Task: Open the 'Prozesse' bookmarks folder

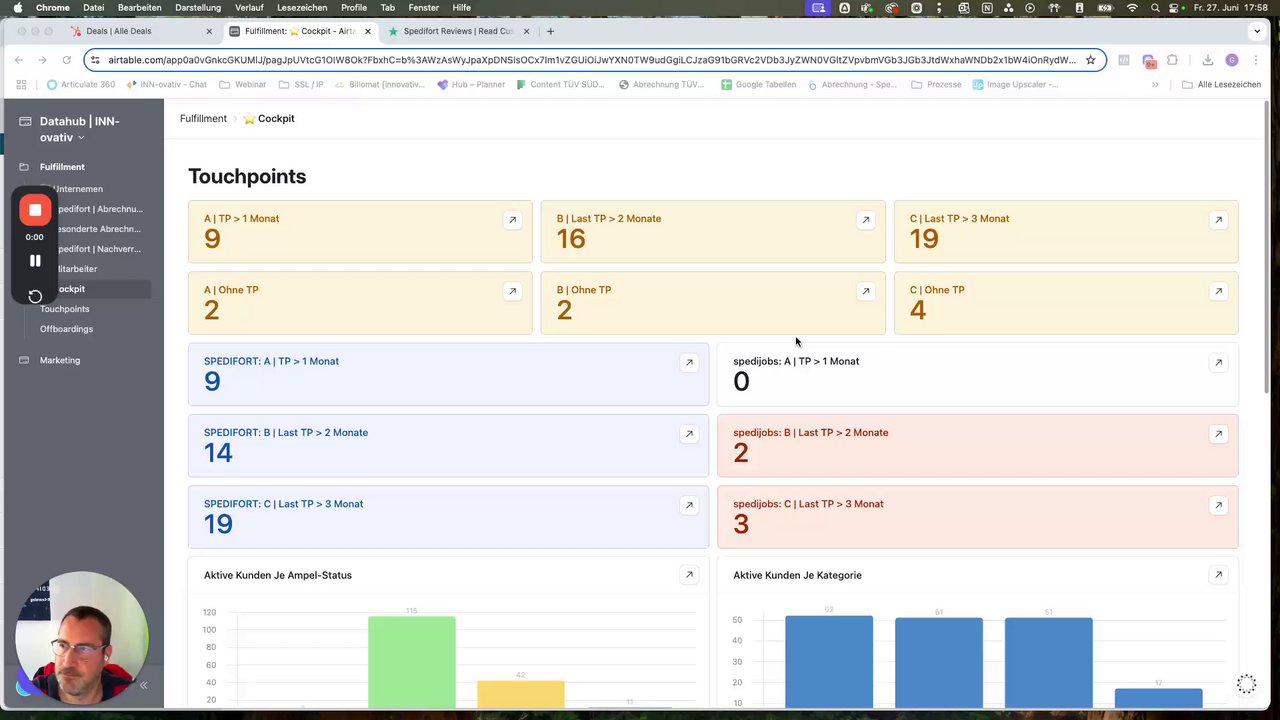Action: click(x=936, y=85)
